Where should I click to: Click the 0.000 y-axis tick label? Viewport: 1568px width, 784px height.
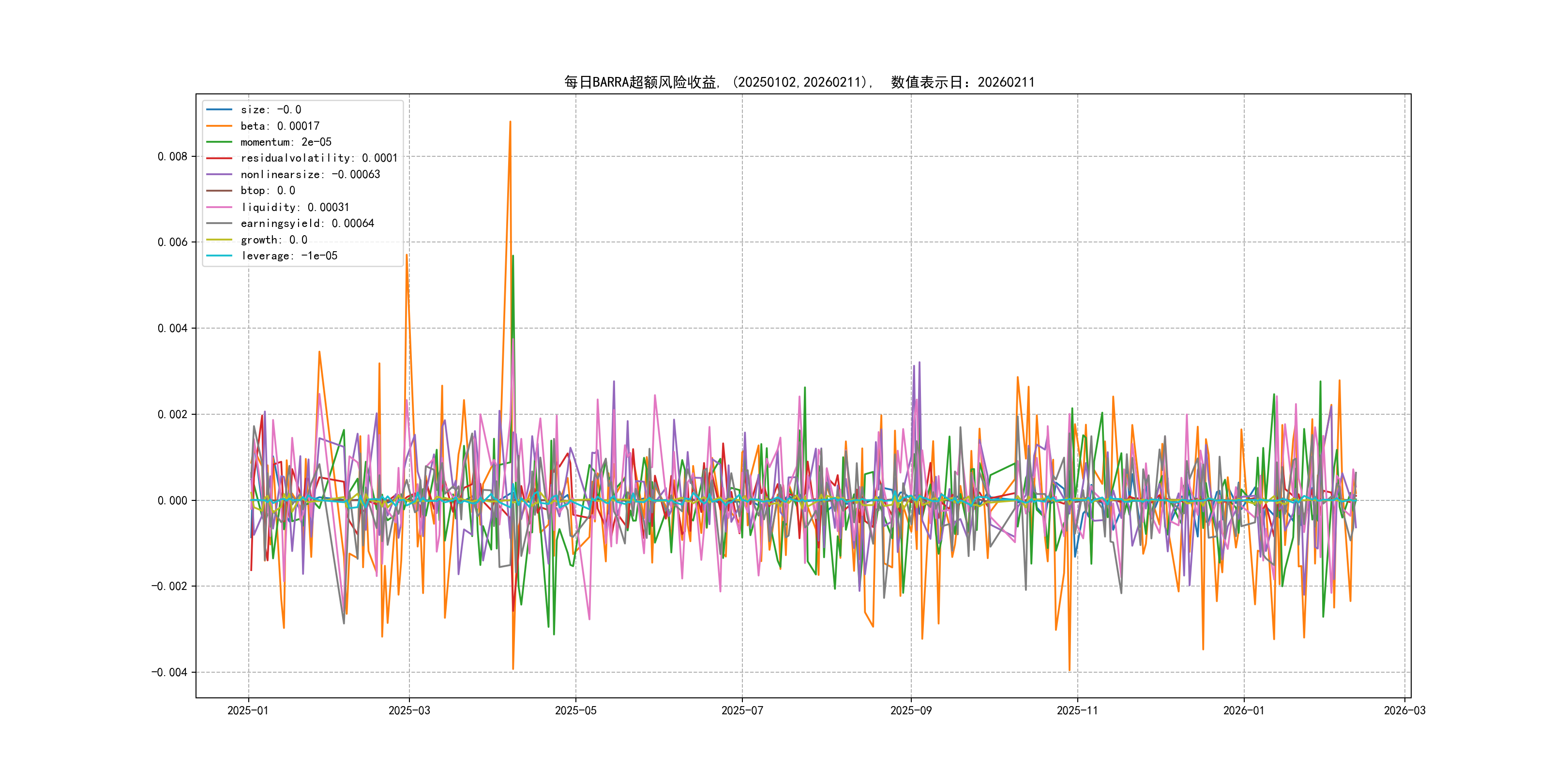pyautogui.click(x=172, y=500)
